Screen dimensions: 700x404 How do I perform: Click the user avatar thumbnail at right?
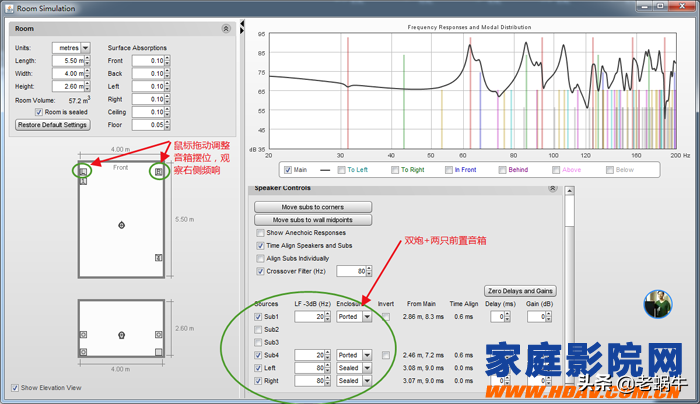click(657, 304)
